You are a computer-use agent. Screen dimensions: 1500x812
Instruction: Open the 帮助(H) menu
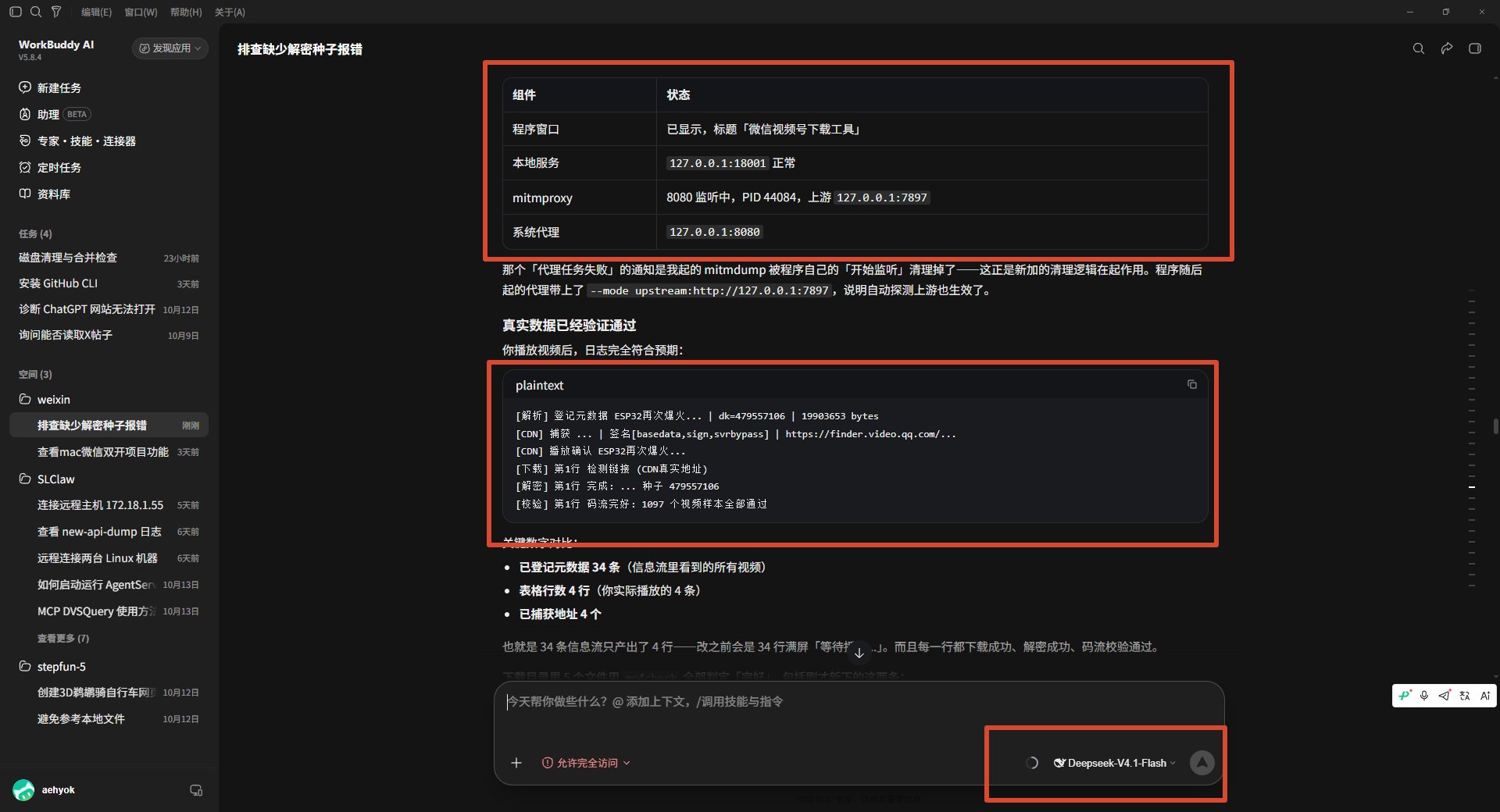click(x=186, y=12)
